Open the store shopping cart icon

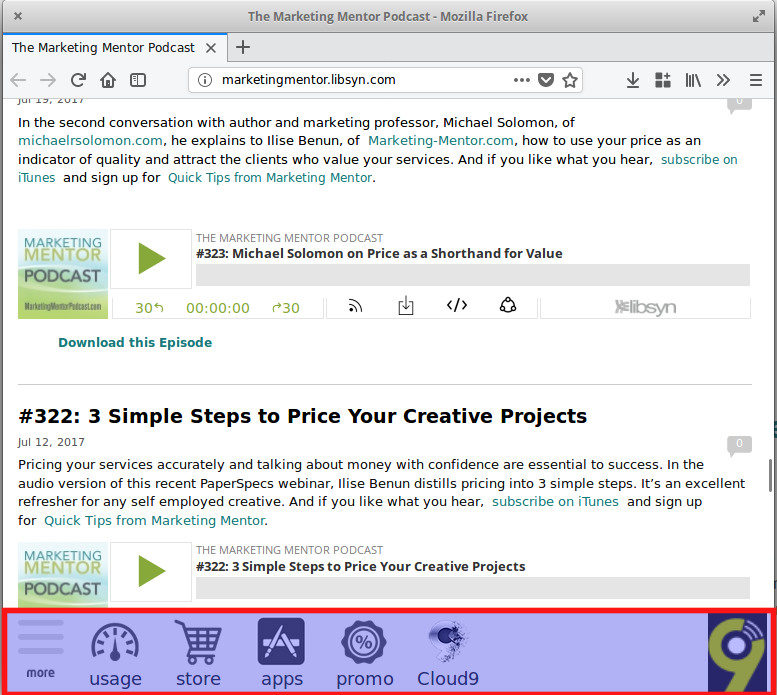pos(198,652)
